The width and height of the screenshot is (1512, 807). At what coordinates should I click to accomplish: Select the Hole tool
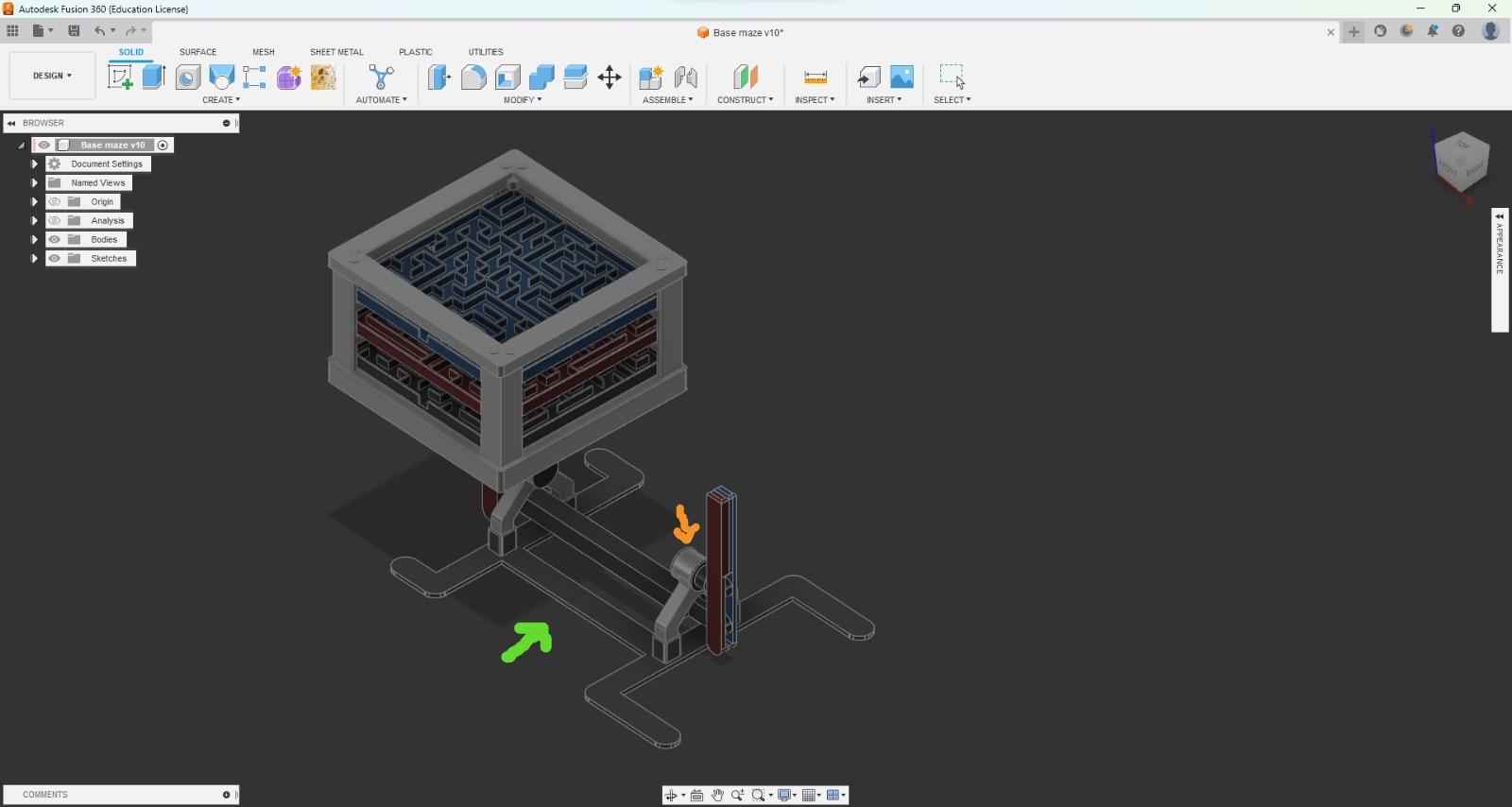(221, 77)
